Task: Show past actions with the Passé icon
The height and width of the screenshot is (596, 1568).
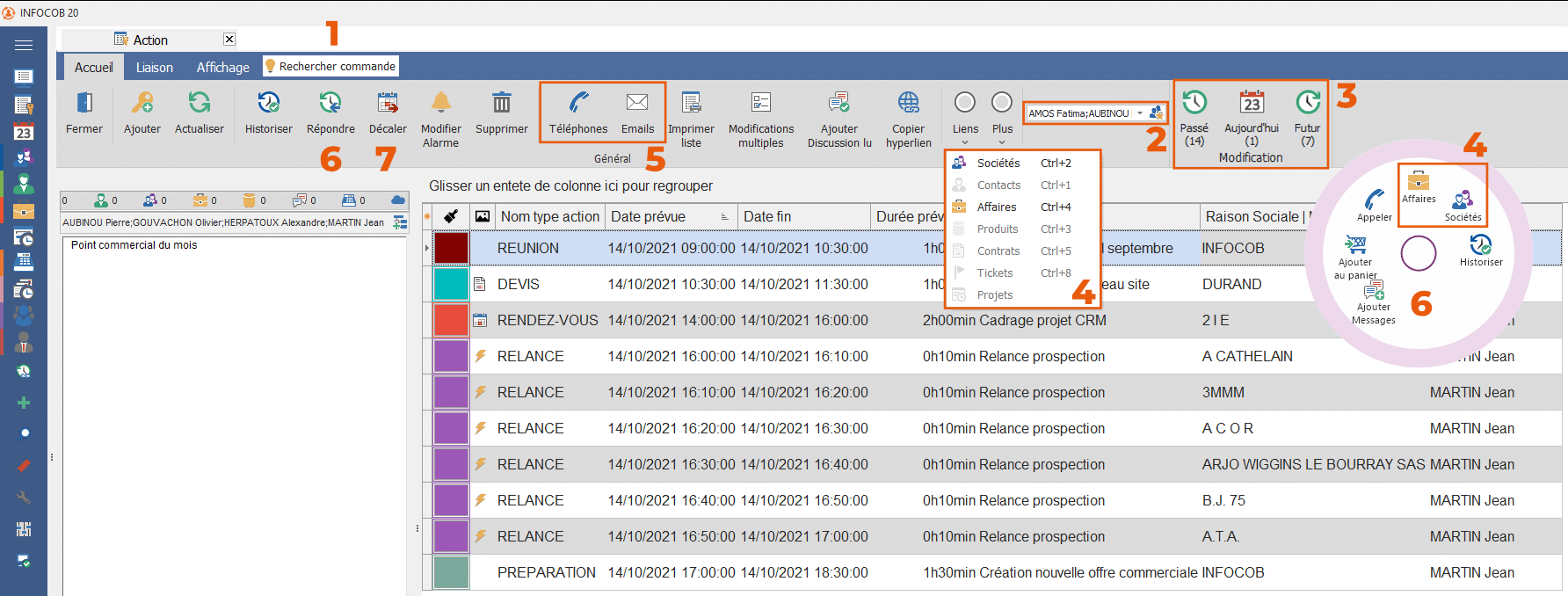Action: [1194, 104]
